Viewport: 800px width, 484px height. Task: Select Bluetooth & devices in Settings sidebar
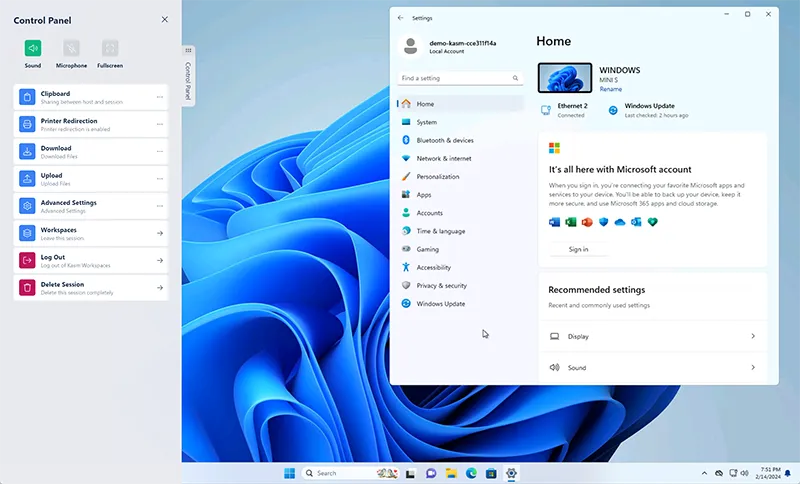445,140
